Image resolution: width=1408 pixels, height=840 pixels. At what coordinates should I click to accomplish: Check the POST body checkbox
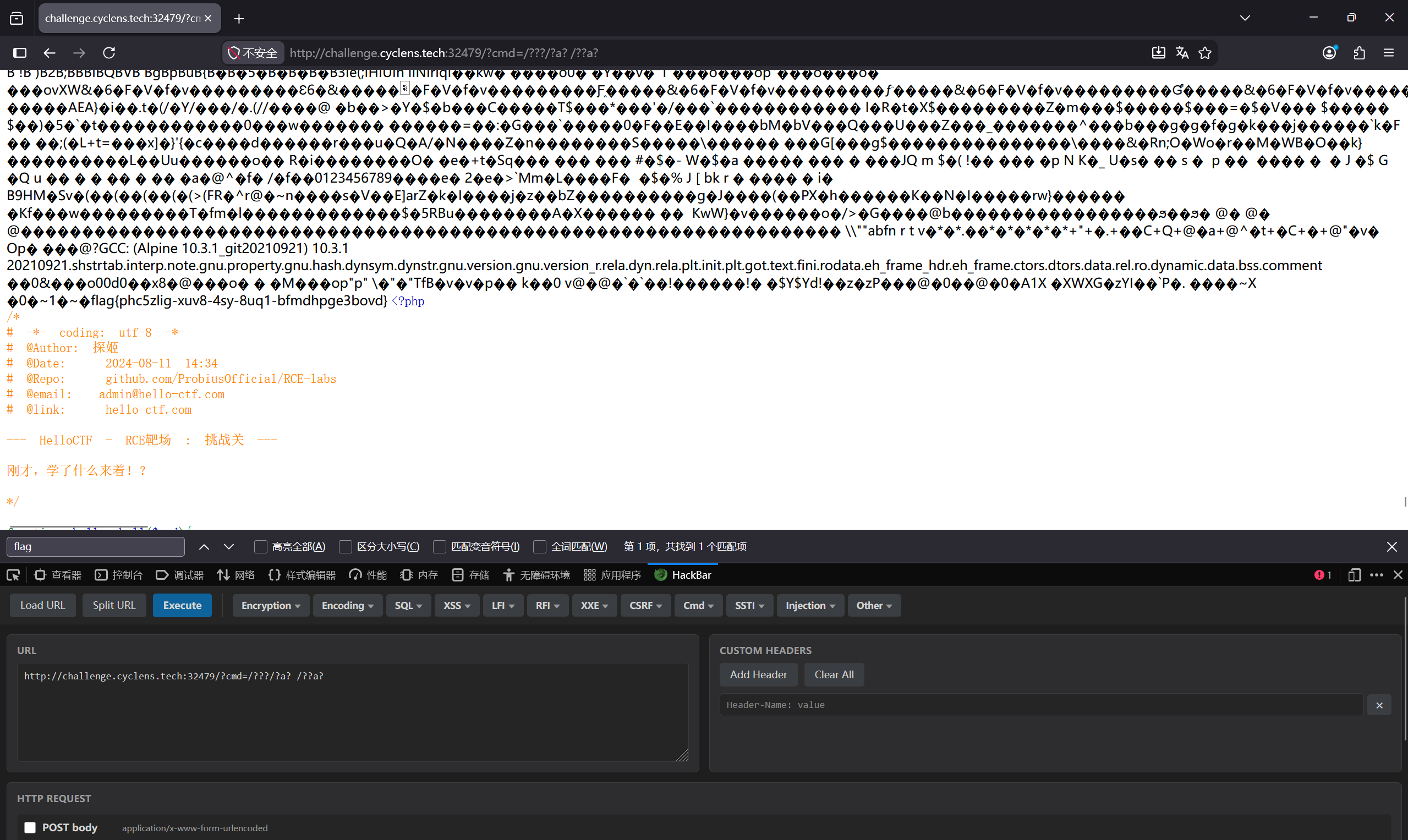30,827
